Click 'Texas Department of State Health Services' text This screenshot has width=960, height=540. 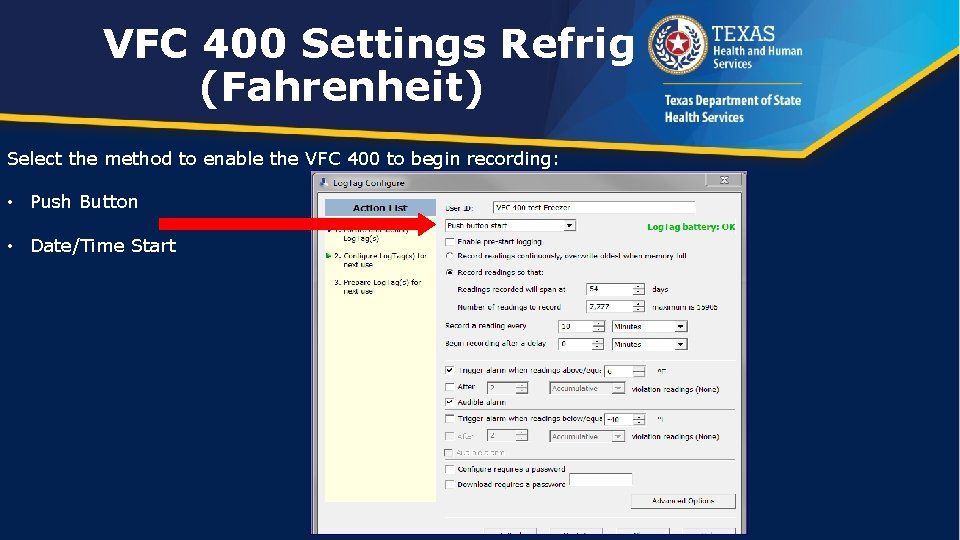(x=733, y=108)
